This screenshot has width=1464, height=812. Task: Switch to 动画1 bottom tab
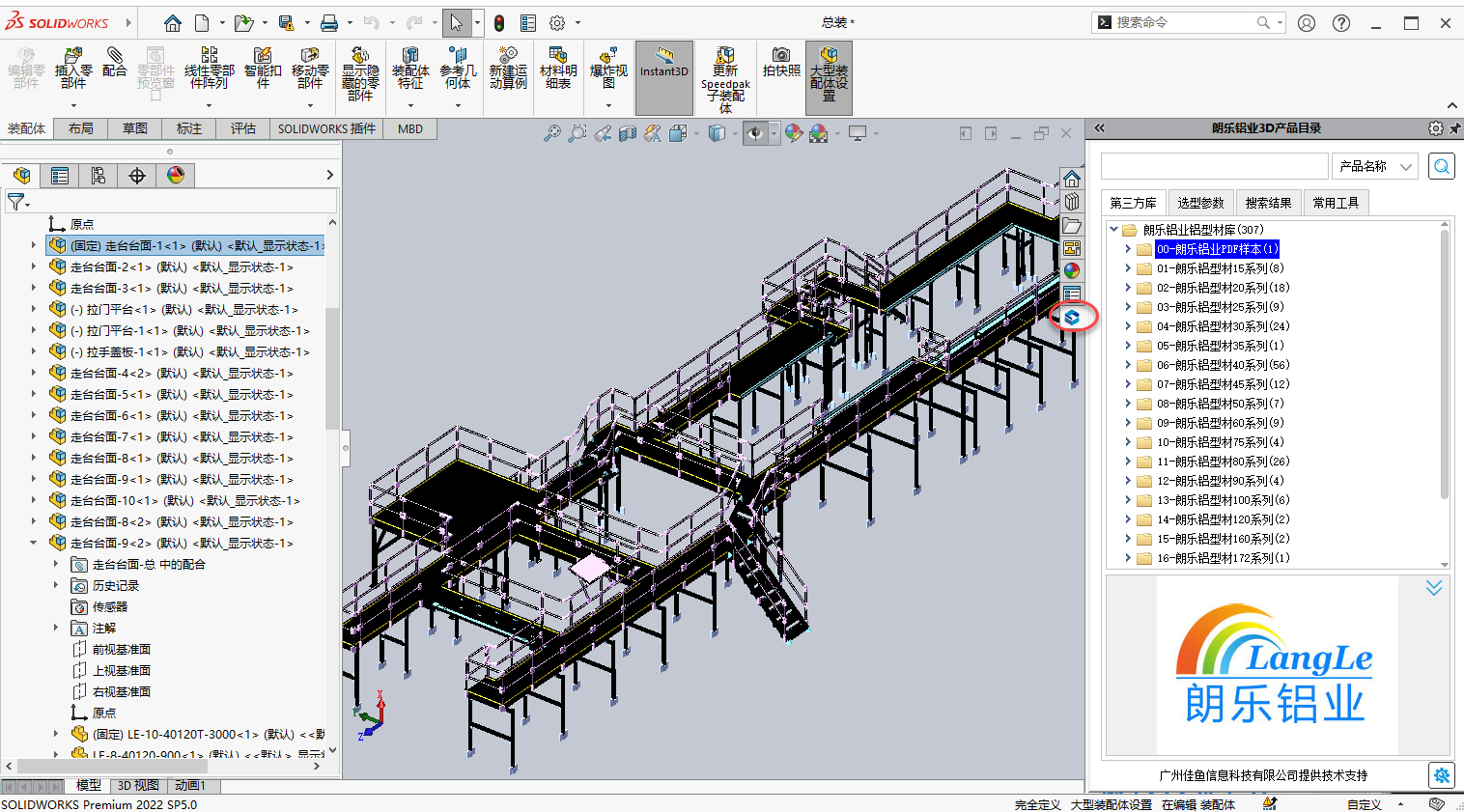pos(190,786)
